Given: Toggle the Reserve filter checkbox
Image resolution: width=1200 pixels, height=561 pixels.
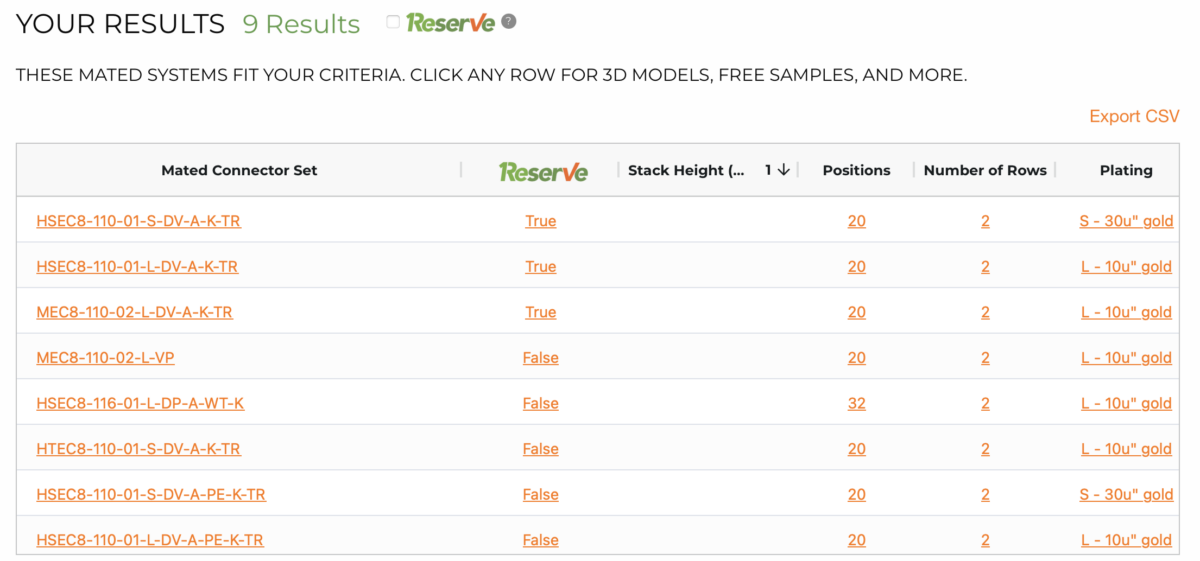Looking at the screenshot, I should tap(393, 22).
